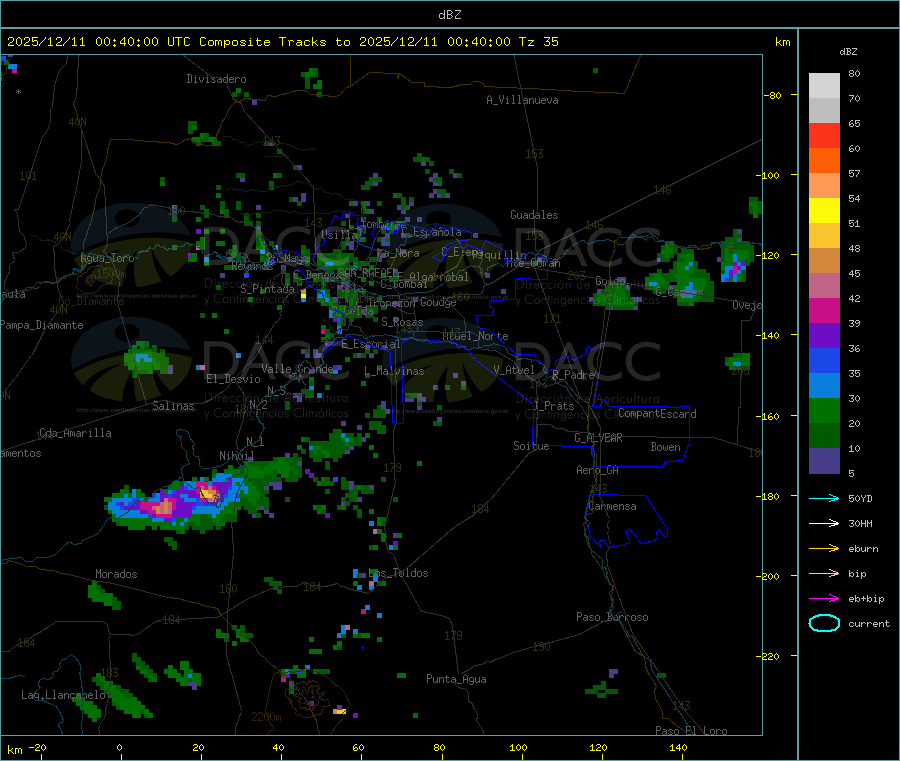This screenshot has width=900, height=761.
Task: Click the white 30HM arrow in legend
Action: [824, 523]
